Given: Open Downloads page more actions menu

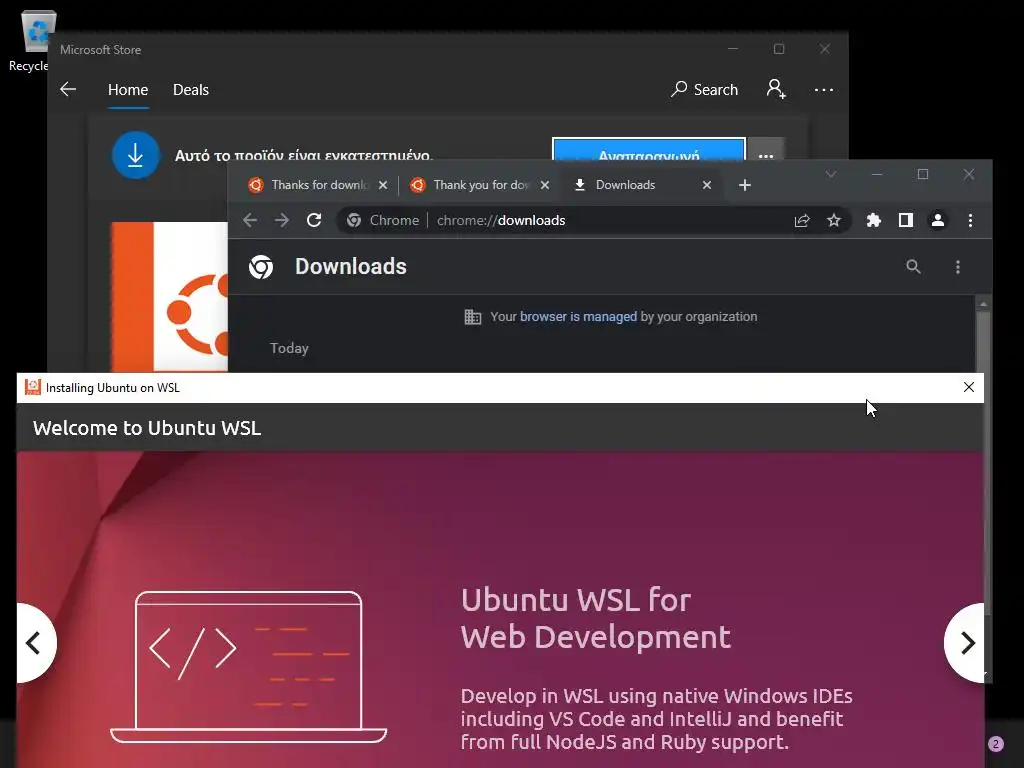Looking at the screenshot, I should 957,266.
